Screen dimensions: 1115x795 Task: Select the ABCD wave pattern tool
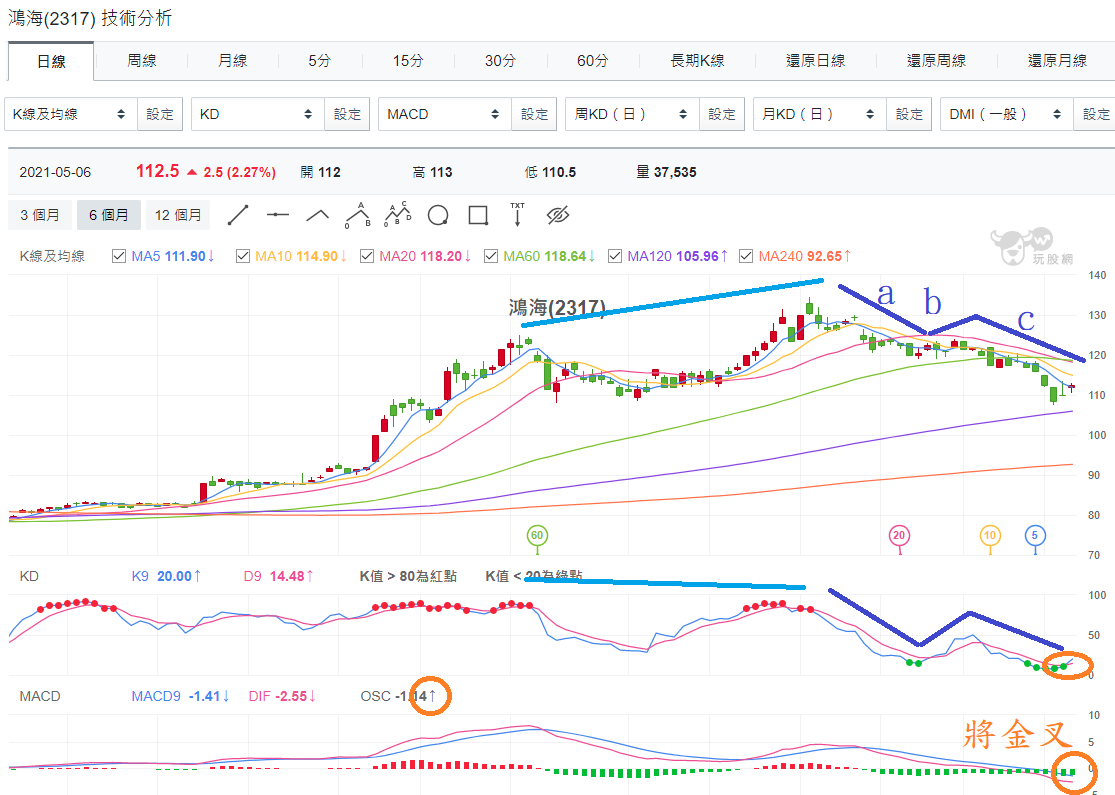tap(398, 215)
